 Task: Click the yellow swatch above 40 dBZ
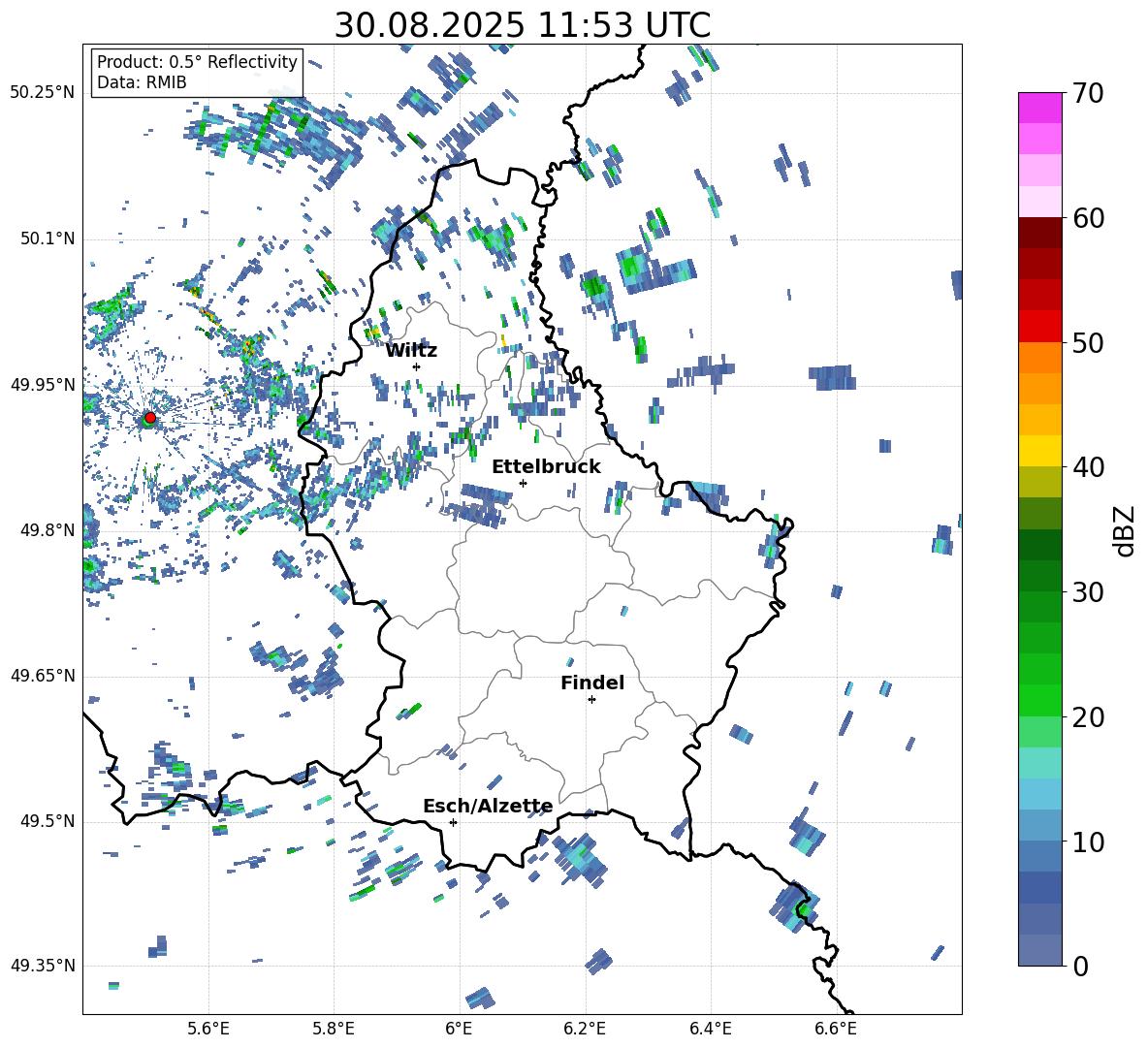tap(1040, 451)
